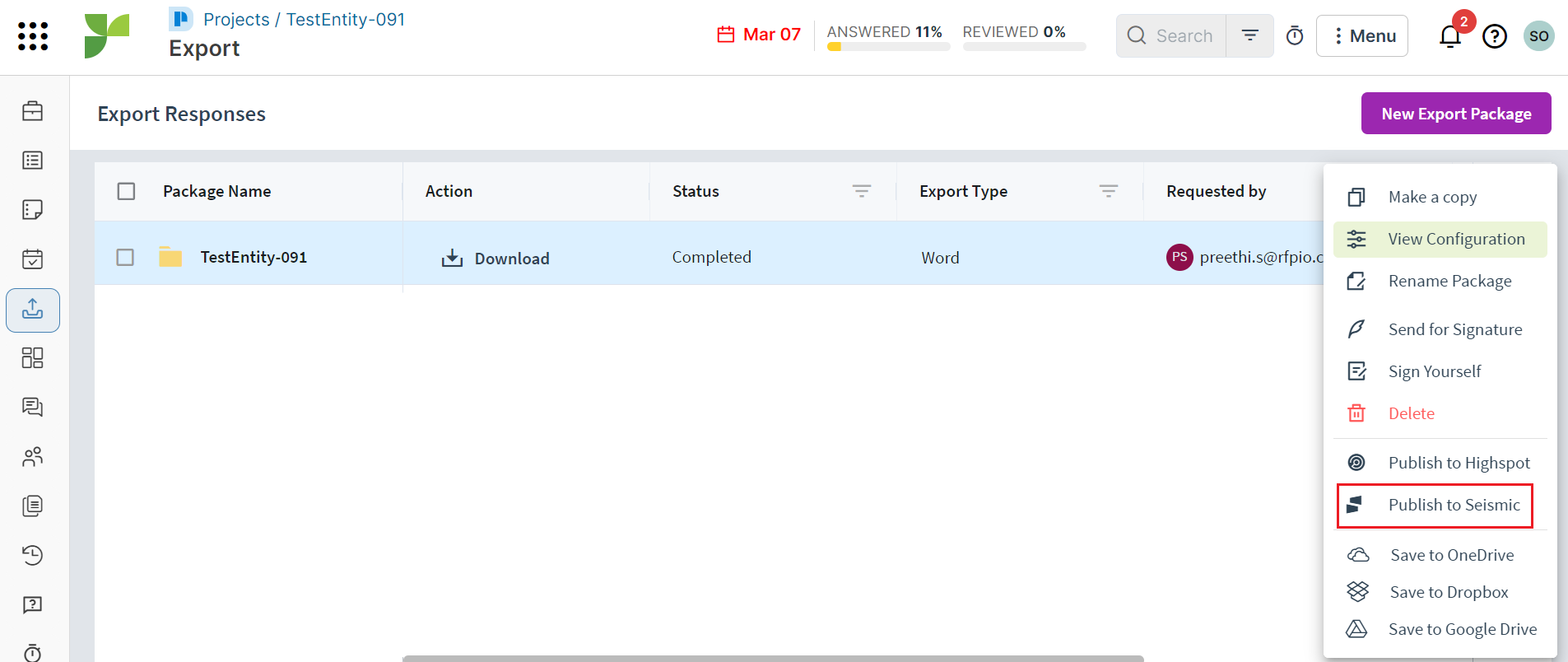Screen dimensions: 1568x662
Task: Open the history clock sidebar icon
Action: pyautogui.click(x=33, y=556)
